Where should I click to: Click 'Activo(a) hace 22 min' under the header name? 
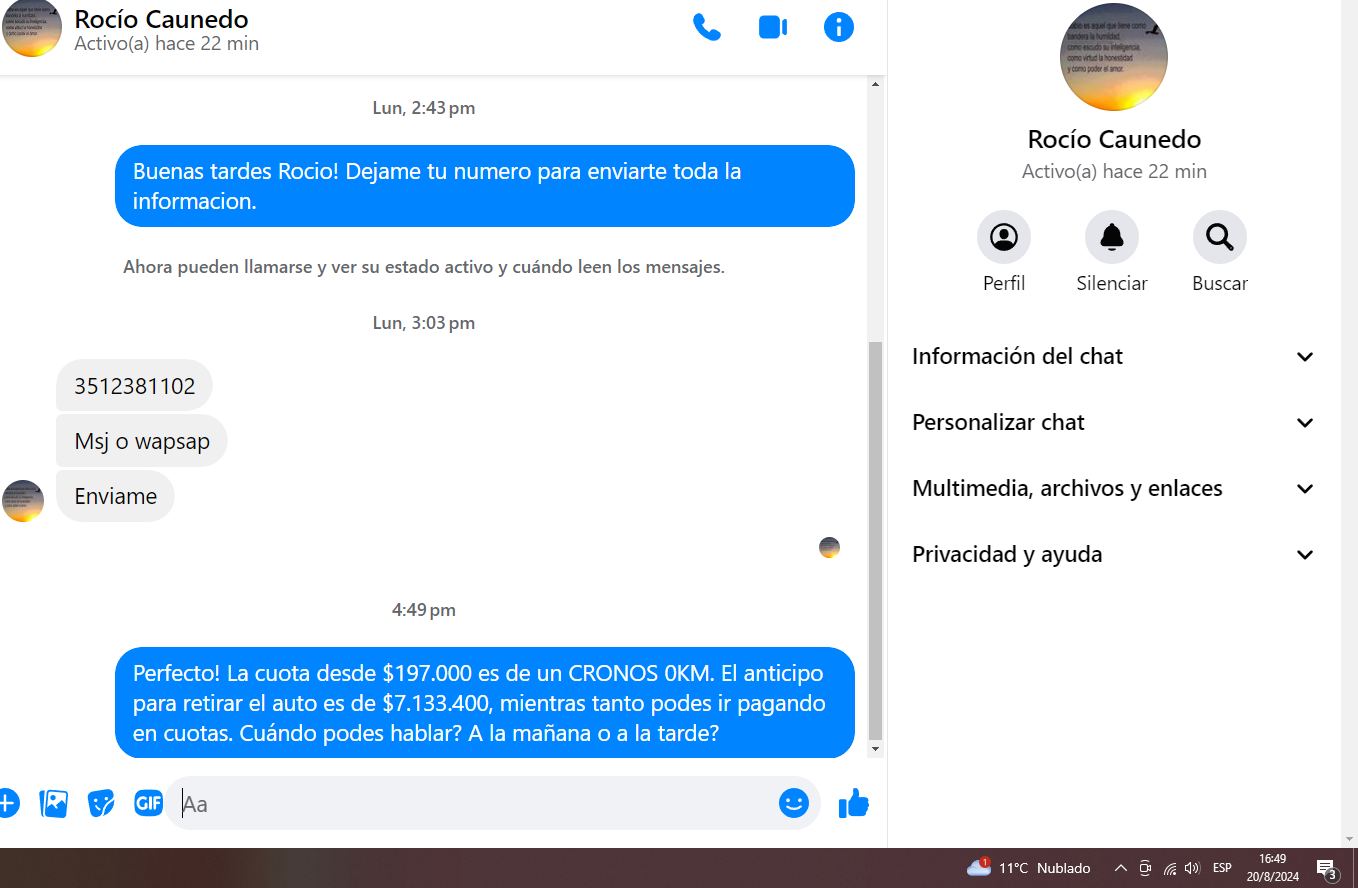[166, 44]
